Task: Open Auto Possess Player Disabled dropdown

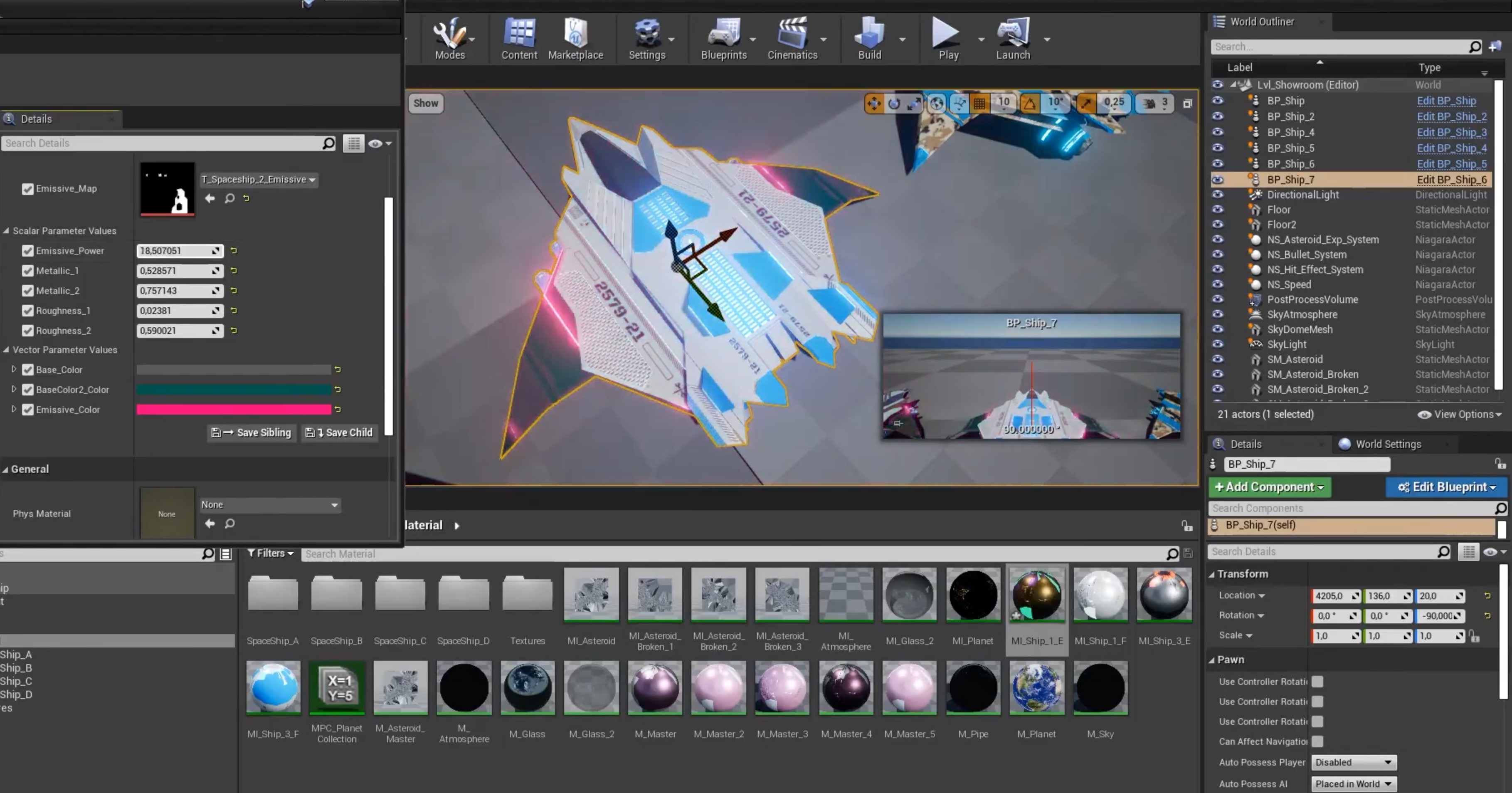Action: [1354, 763]
